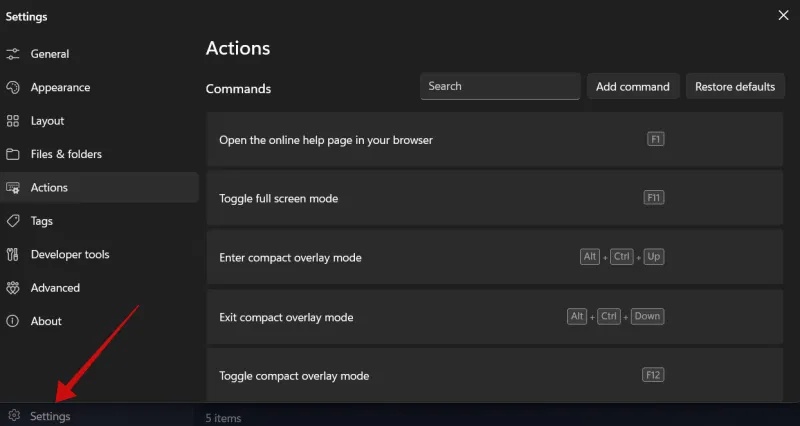Focus the commands Search field

click(499, 87)
